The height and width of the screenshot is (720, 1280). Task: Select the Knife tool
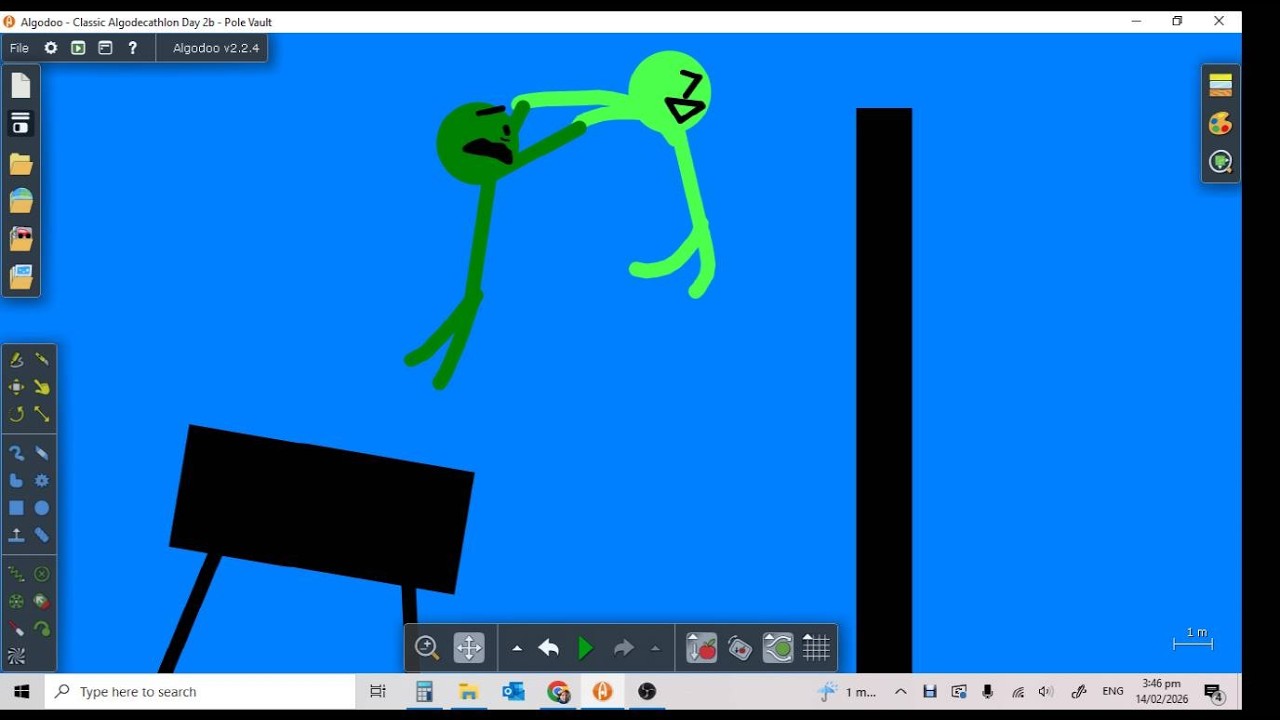pyautogui.click(x=42, y=359)
